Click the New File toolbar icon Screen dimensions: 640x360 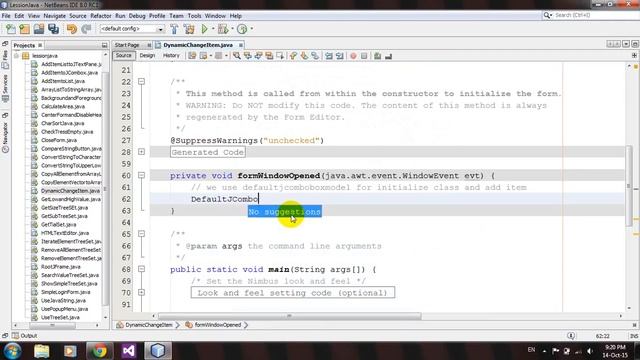(x=11, y=29)
